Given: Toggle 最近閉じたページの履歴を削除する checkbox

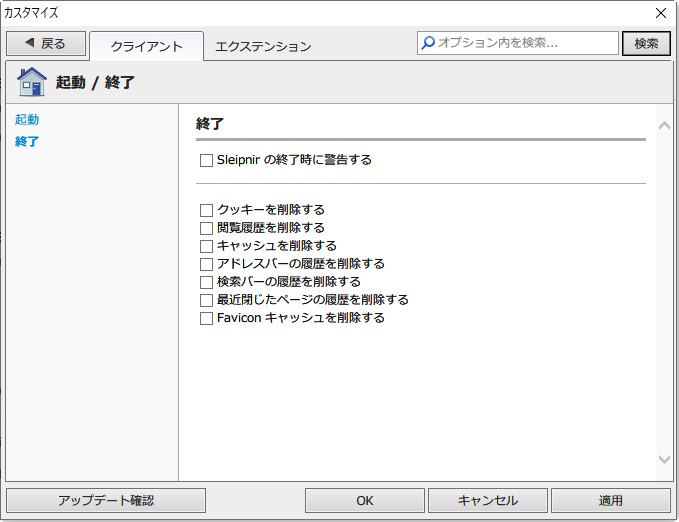Looking at the screenshot, I should (206, 300).
